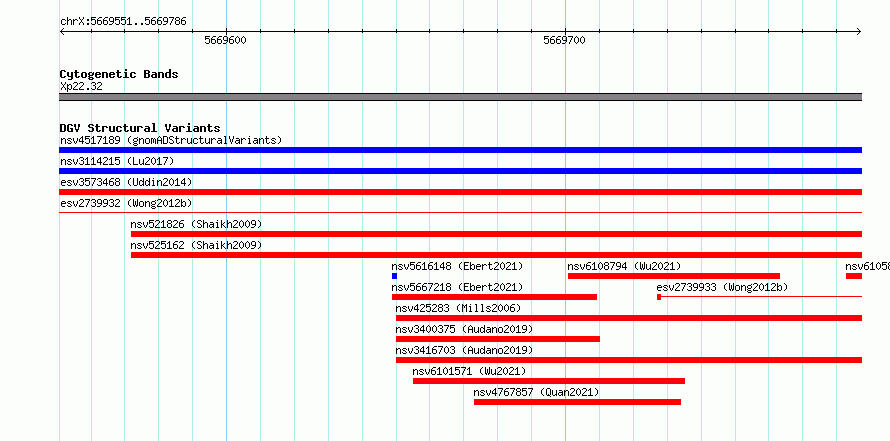Image resolution: width=890 pixels, height=441 pixels.
Task: Open esv3573468 (Uddin2014) variant label
Action: click(126, 182)
